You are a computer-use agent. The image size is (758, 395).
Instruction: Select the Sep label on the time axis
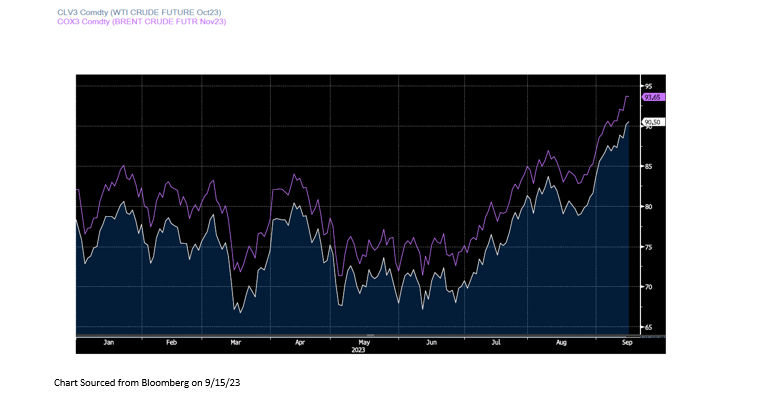tap(627, 342)
